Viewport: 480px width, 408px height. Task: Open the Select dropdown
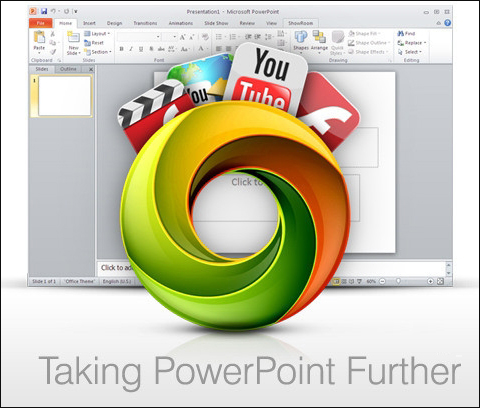pyautogui.click(x=410, y=52)
